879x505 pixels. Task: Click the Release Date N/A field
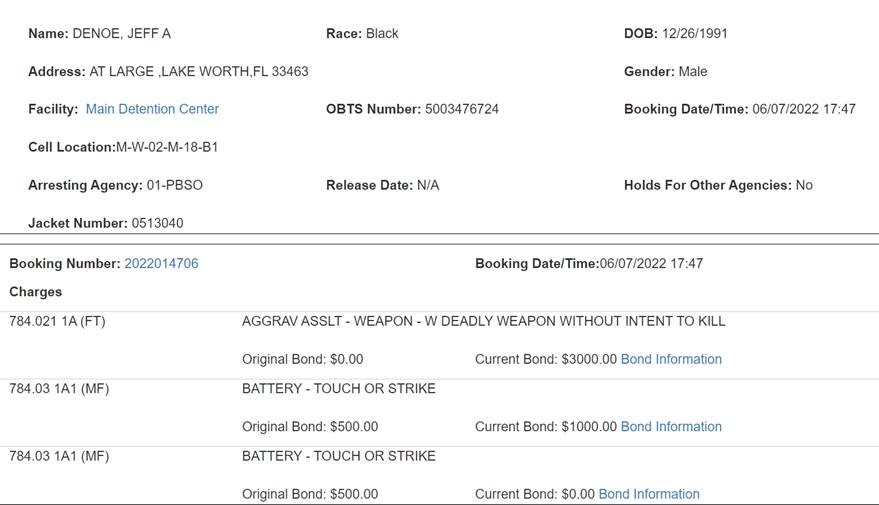[x=382, y=185]
